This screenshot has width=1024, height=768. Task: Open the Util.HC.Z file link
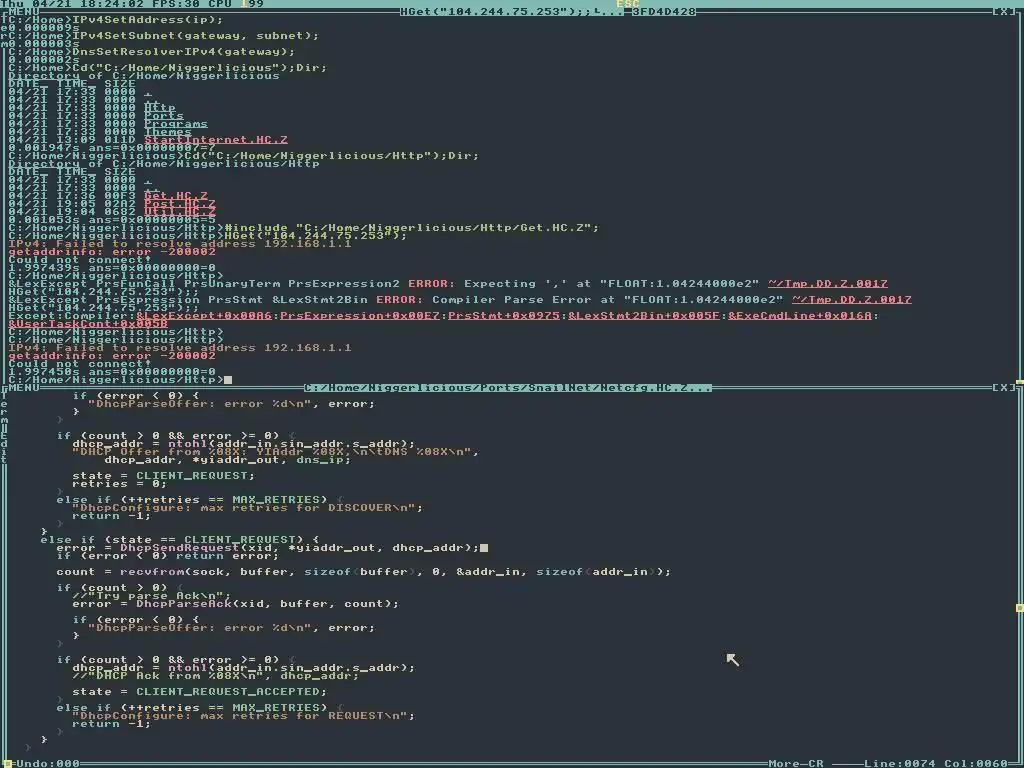(180, 212)
